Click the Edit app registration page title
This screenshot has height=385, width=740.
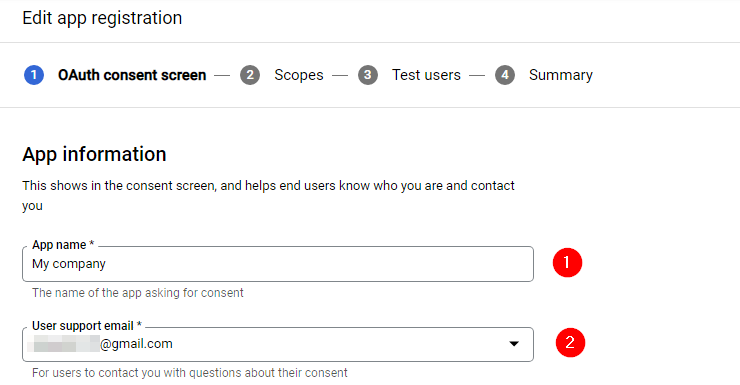point(102,18)
